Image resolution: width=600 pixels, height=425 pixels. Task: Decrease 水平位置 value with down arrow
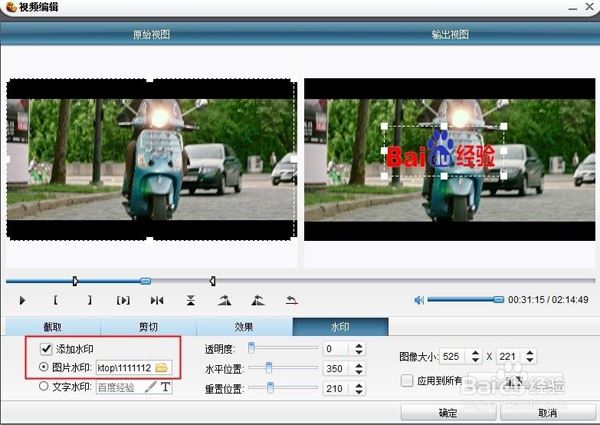(359, 372)
